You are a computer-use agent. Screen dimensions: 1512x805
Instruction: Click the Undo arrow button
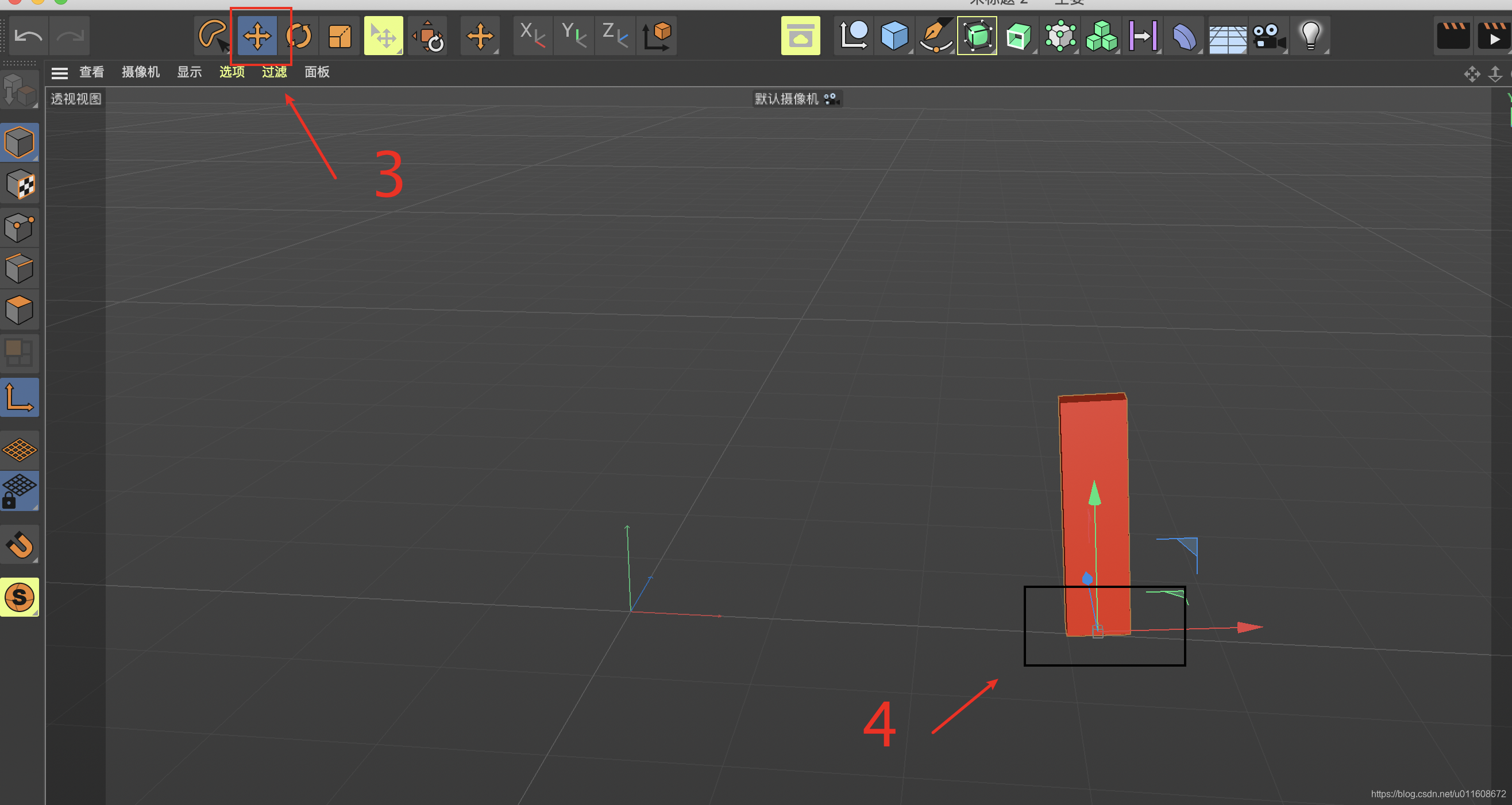click(x=28, y=36)
